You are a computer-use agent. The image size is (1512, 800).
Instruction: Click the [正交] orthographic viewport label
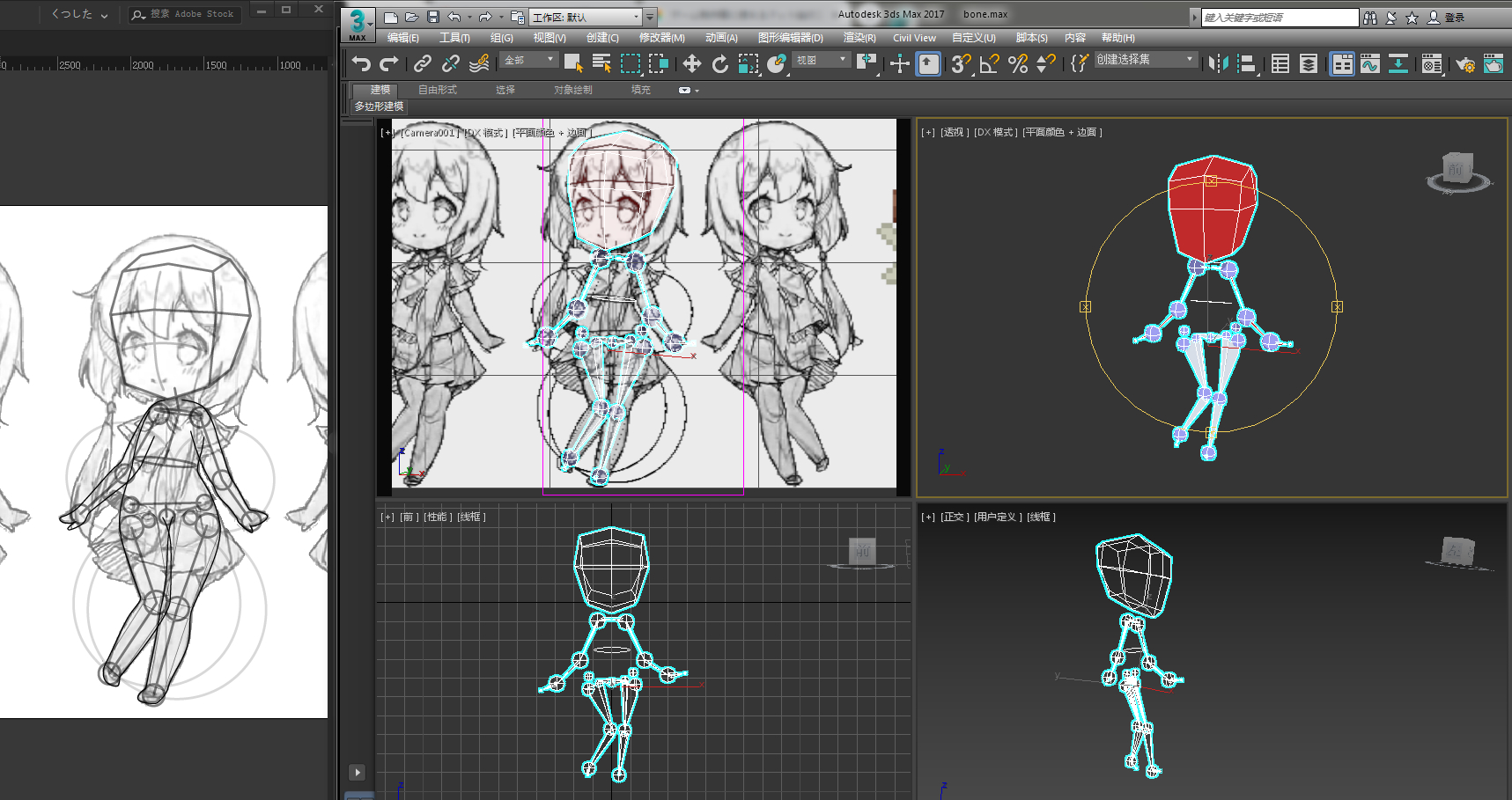(x=955, y=517)
